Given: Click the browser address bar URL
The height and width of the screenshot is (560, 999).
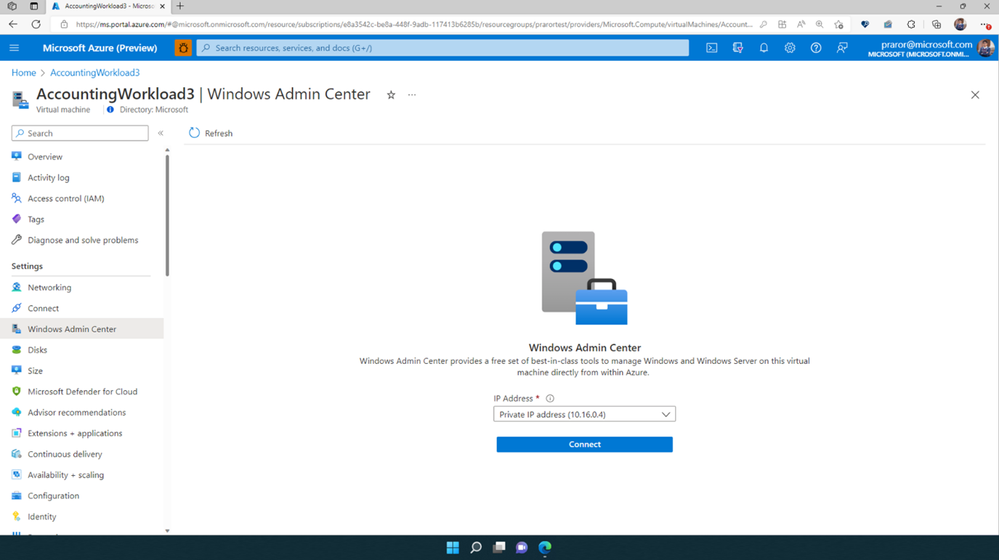Looking at the screenshot, I should tap(414, 24).
